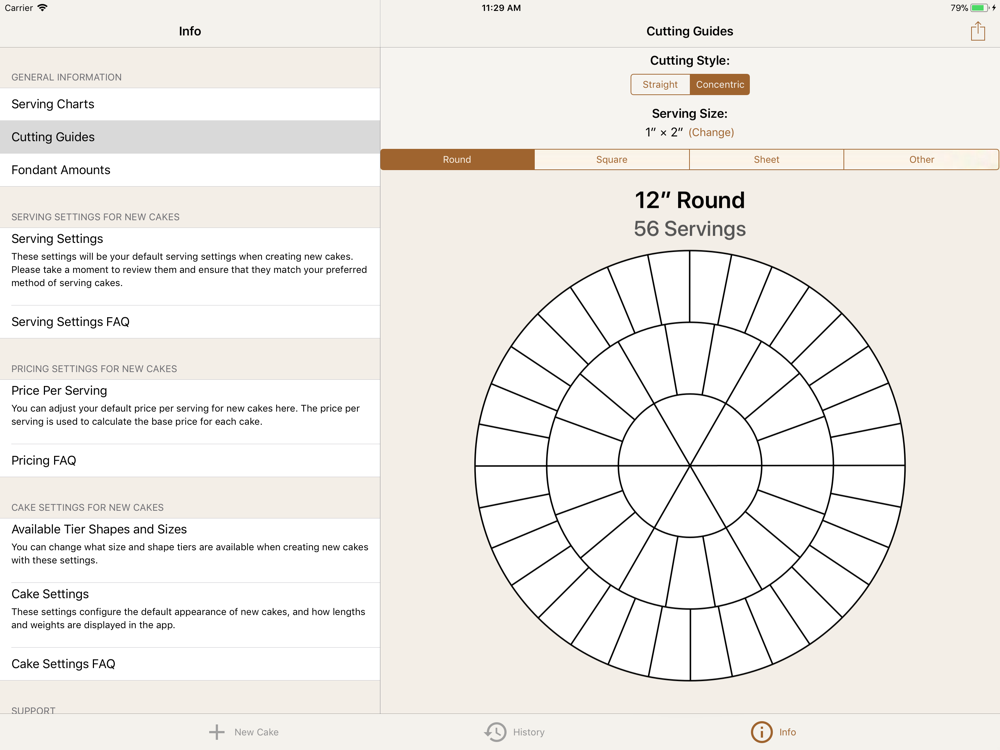The width and height of the screenshot is (1000, 750).
Task: Tap the PRICING SETTINGS FOR NEW CAKES header
Action: [94, 369]
